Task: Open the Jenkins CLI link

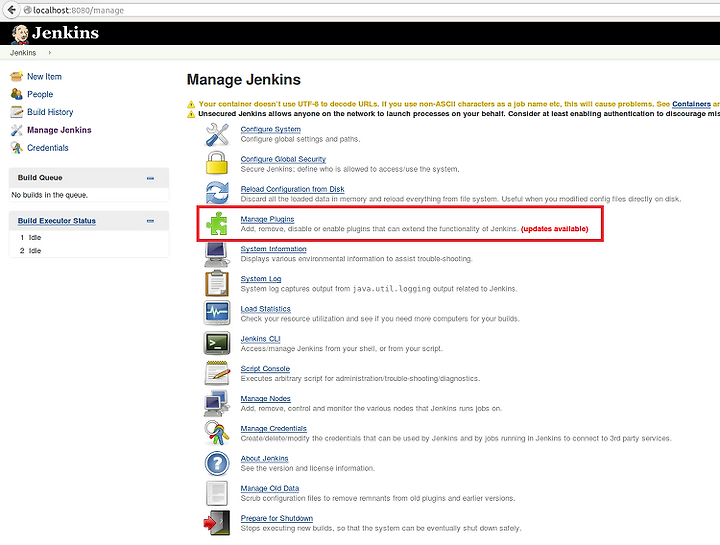Action: pyautogui.click(x=260, y=339)
